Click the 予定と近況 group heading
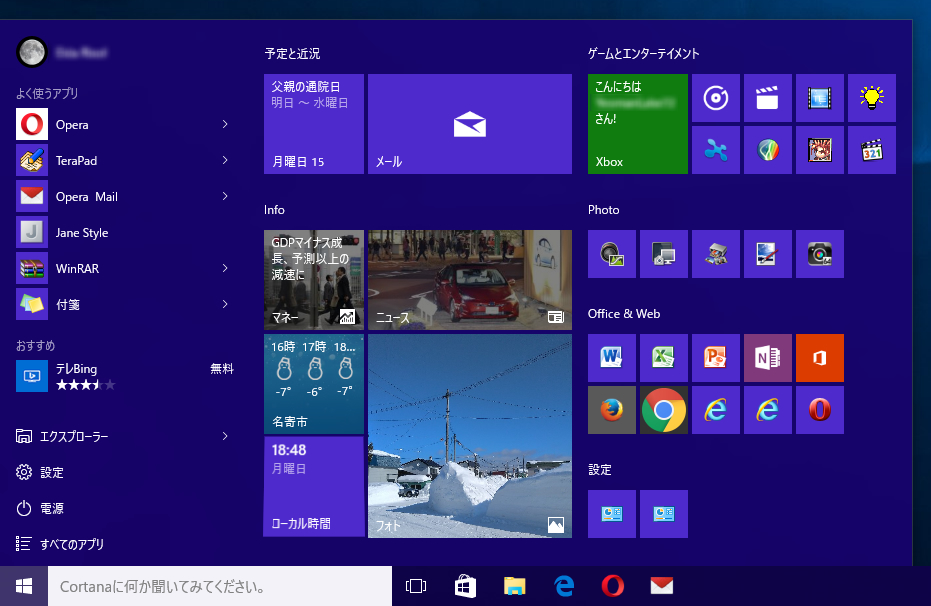 point(292,53)
